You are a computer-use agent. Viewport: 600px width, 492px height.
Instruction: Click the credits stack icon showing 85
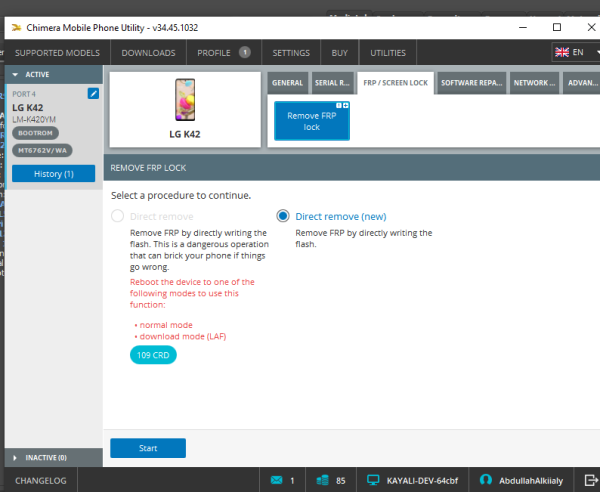point(323,480)
